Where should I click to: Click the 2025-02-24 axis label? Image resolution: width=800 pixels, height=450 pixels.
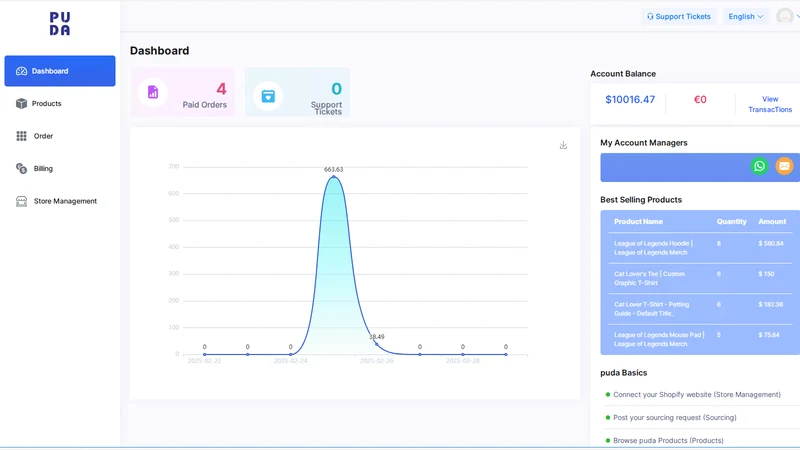[x=290, y=361]
